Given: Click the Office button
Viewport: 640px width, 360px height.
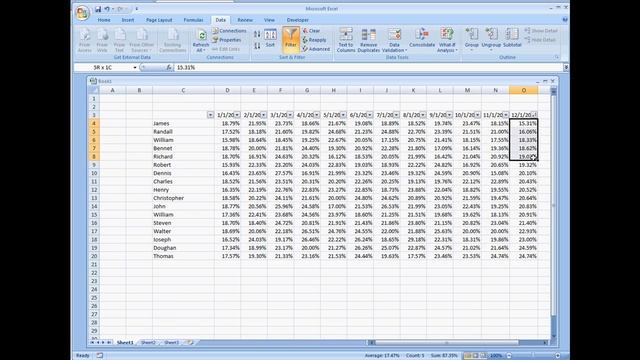Looking at the screenshot, I should click(x=82, y=13).
